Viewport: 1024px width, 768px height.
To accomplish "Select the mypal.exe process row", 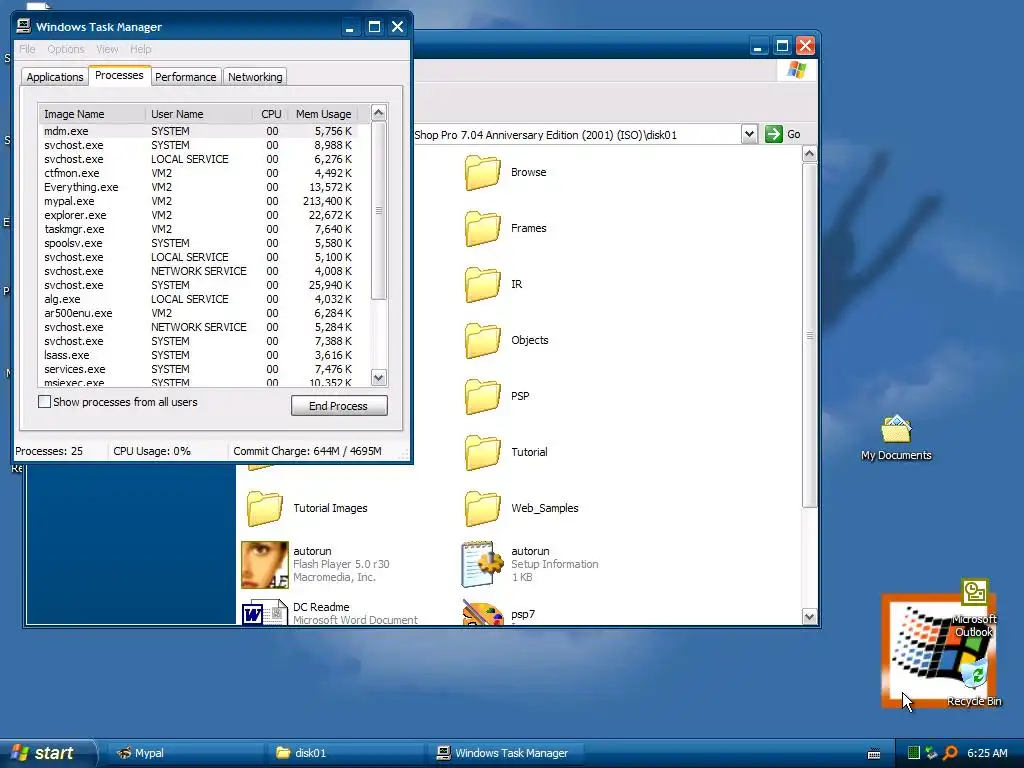I will (x=199, y=201).
